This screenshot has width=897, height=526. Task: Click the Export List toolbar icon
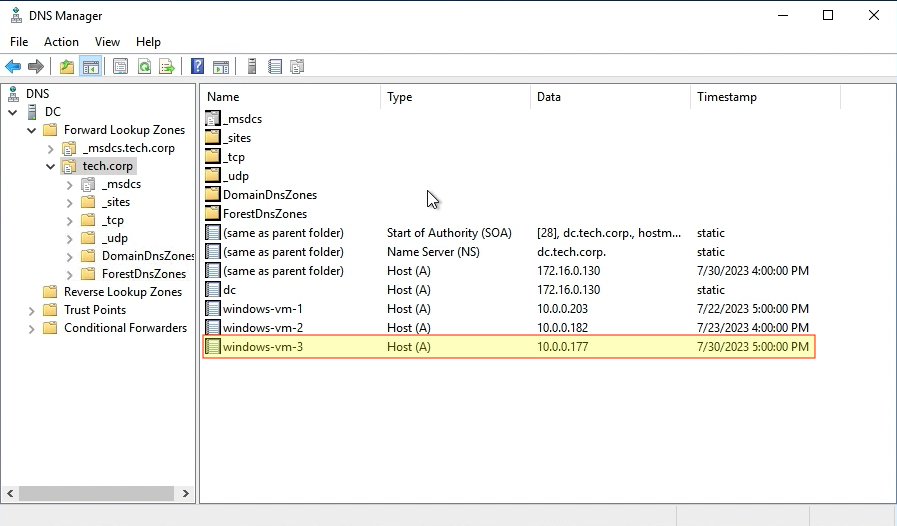167,67
